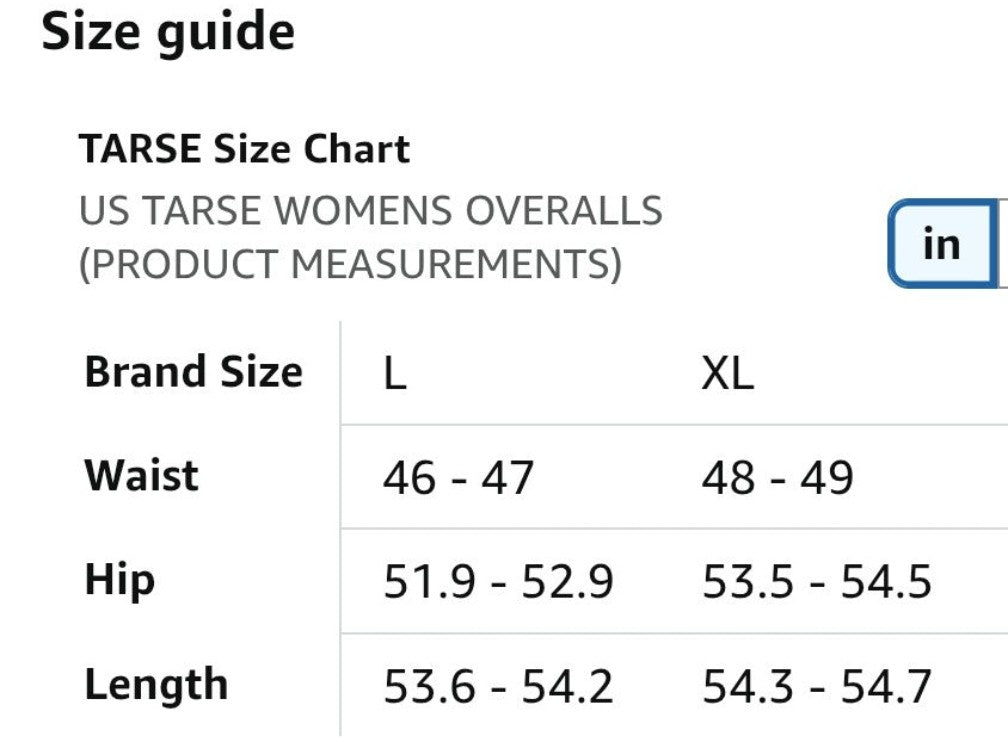Viewport: 1008px width, 737px height.
Task: Click the "Brand Size" row header
Action: (193, 372)
